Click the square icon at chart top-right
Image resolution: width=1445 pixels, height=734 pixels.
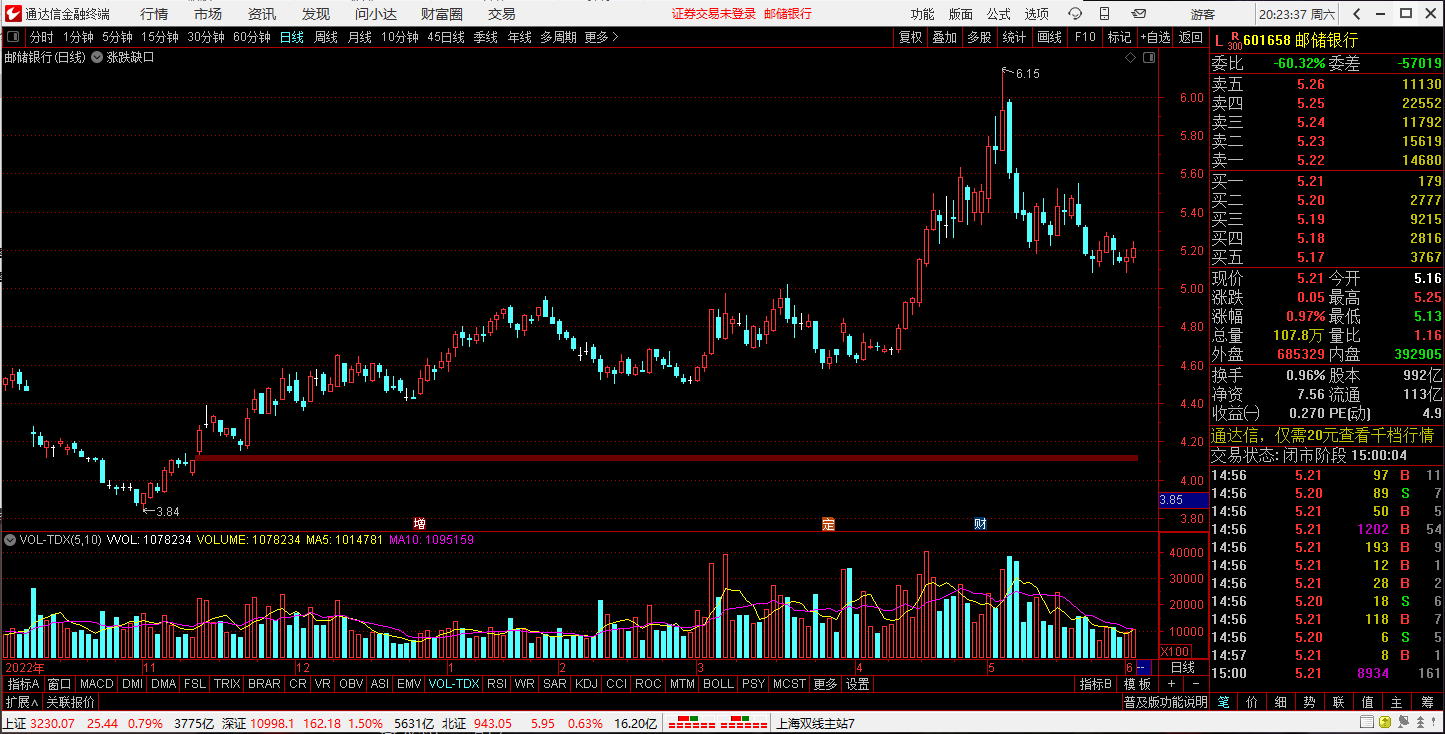point(1149,58)
